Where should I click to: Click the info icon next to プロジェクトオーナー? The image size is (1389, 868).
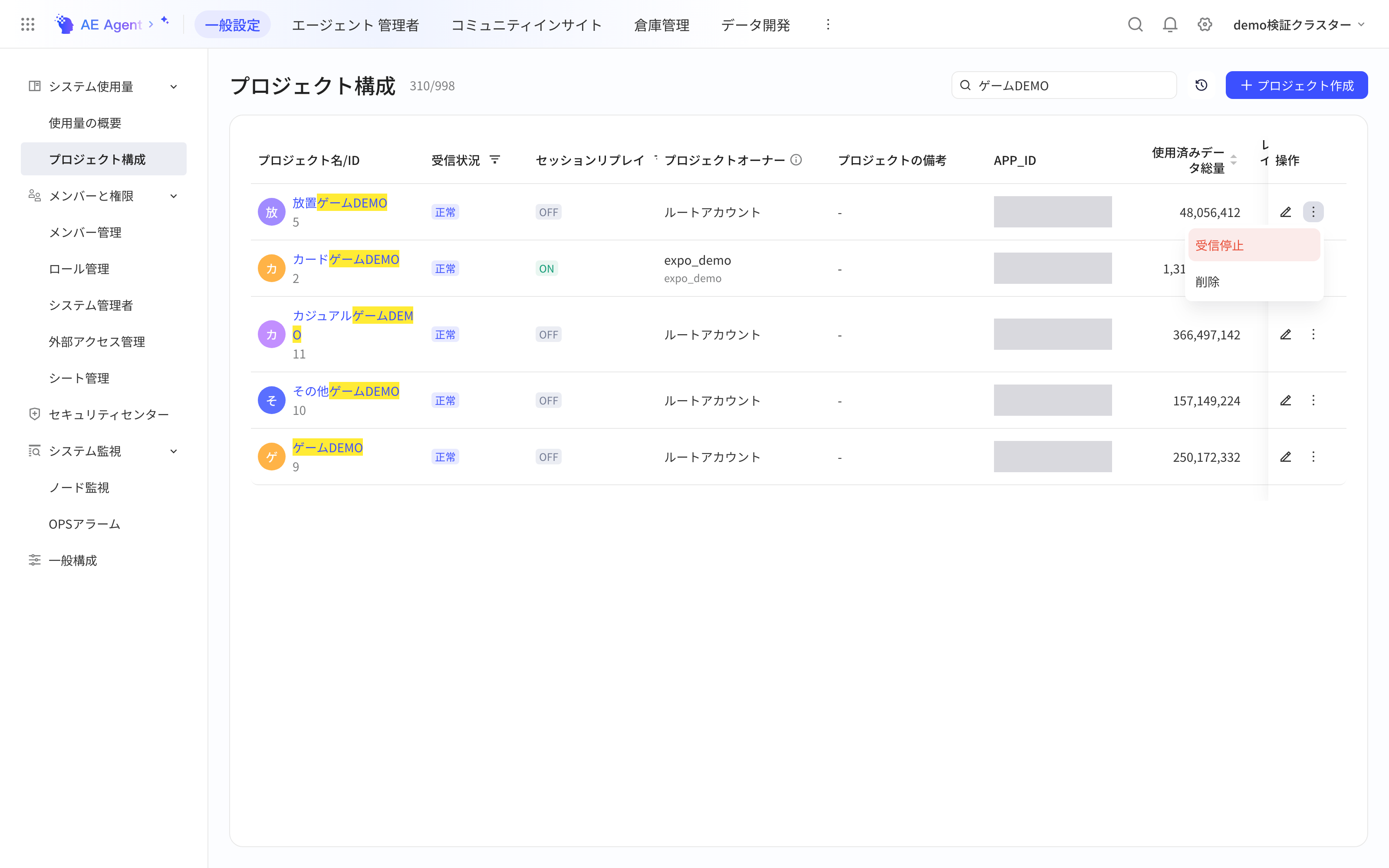click(796, 160)
